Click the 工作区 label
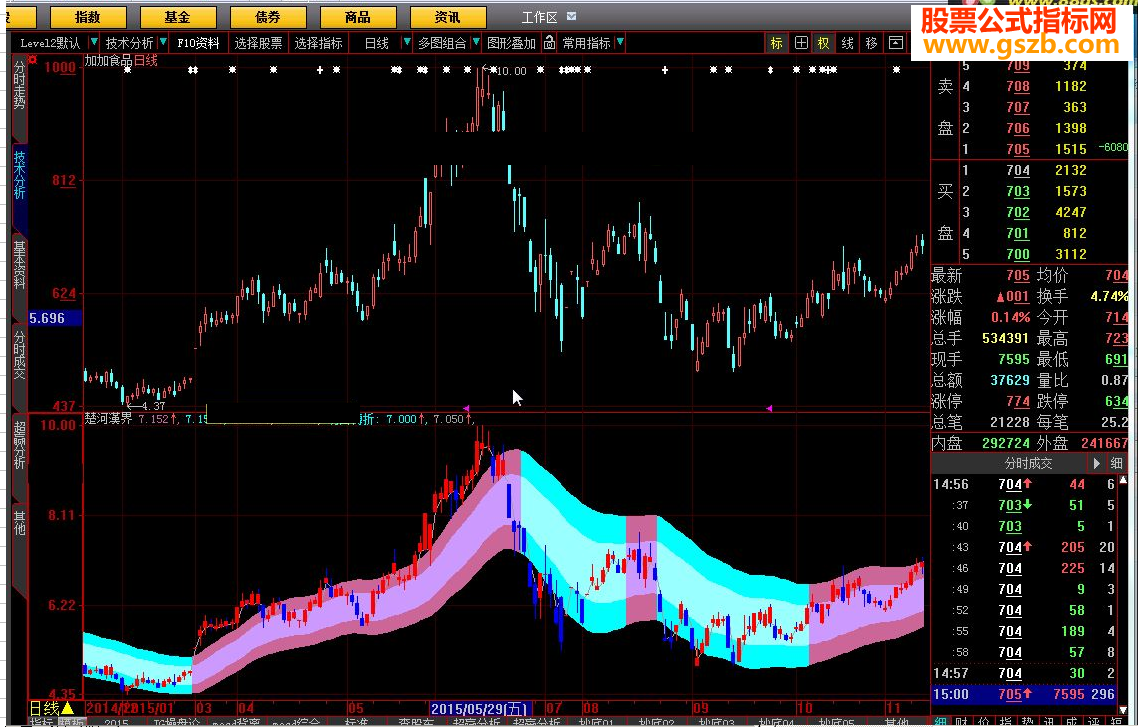Screen dimensions: 1138x727 point(539,17)
